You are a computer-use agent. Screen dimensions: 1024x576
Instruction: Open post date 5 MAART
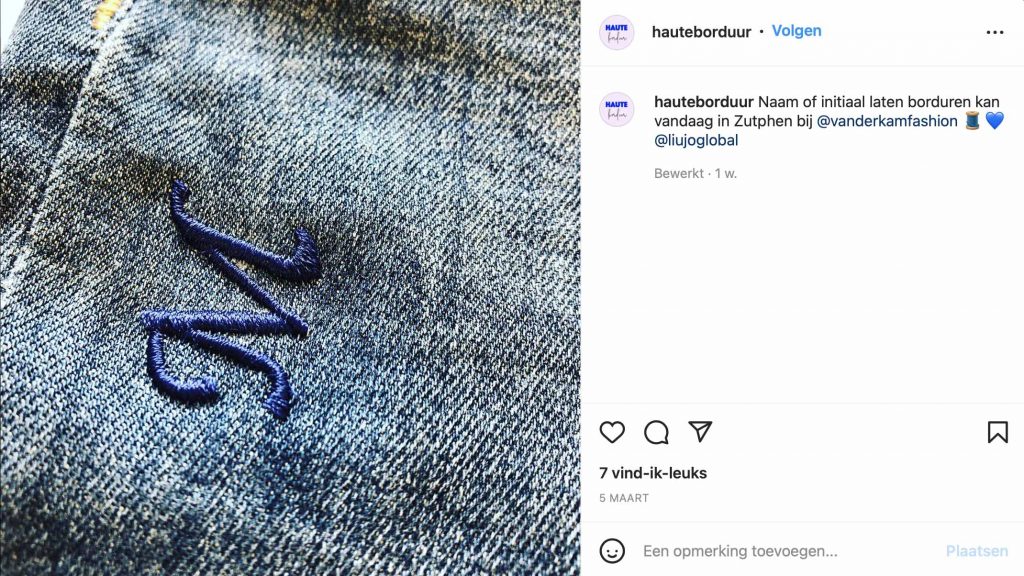(624, 498)
